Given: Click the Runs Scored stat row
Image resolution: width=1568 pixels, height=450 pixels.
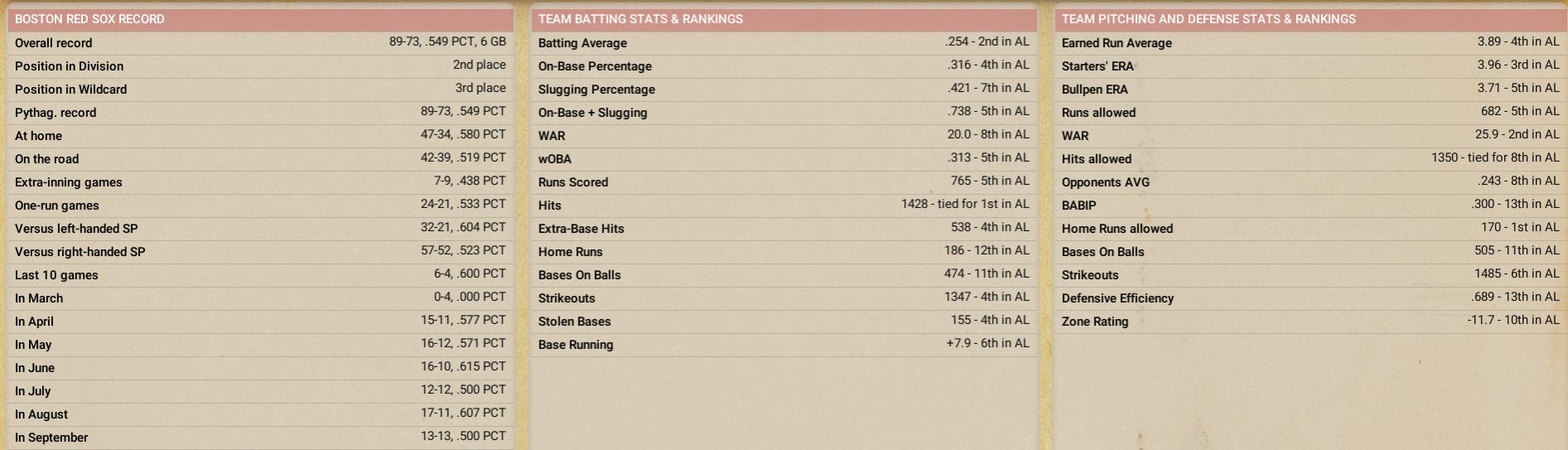Looking at the screenshot, I should click(x=783, y=182).
